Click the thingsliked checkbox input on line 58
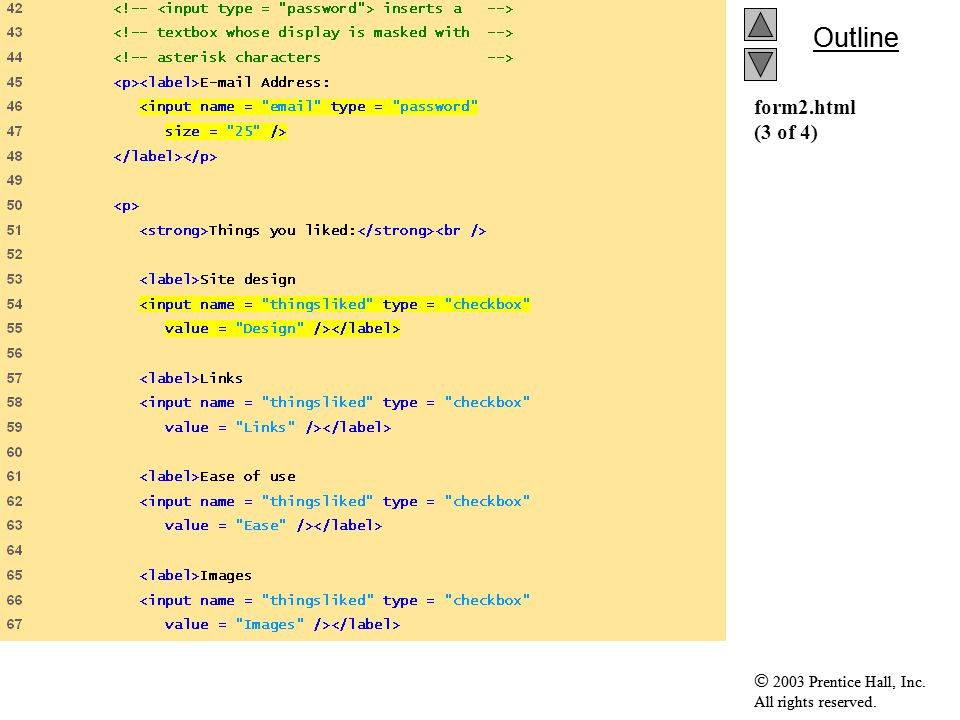960x720 pixels. pos(334,403)
